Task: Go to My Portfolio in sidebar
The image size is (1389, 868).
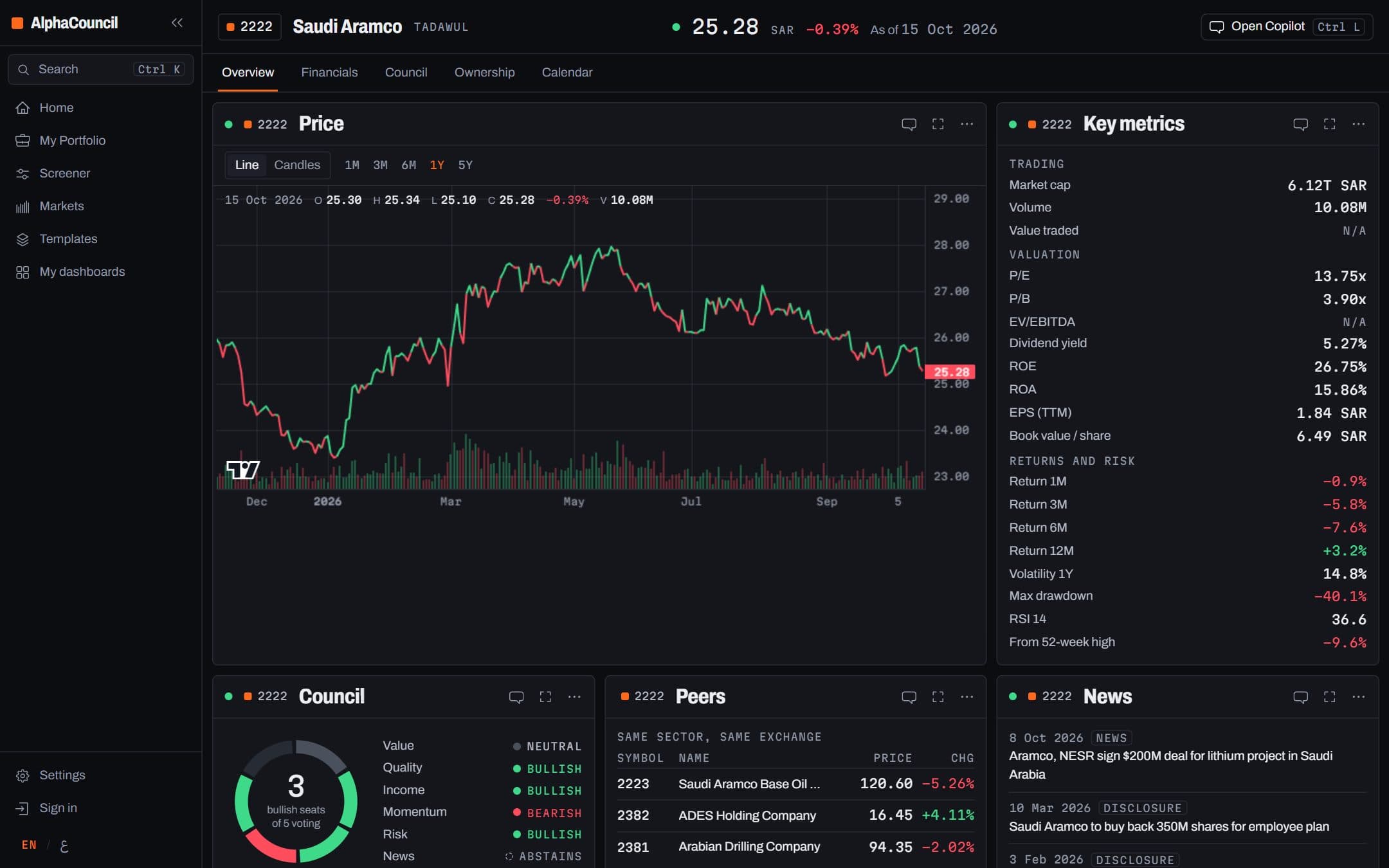Action: (101, 140)
